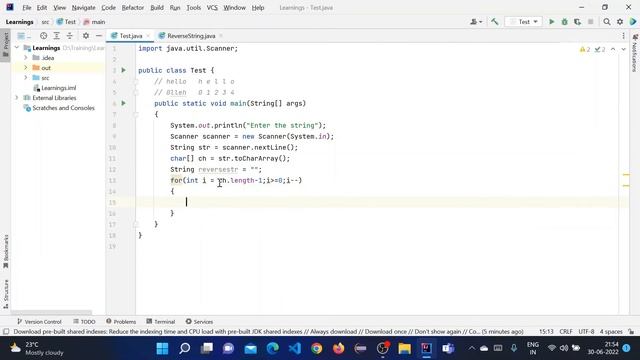Open the File menu
This screenshot has width=640, height=360.
pyautogui.click(x=27, y=8)
